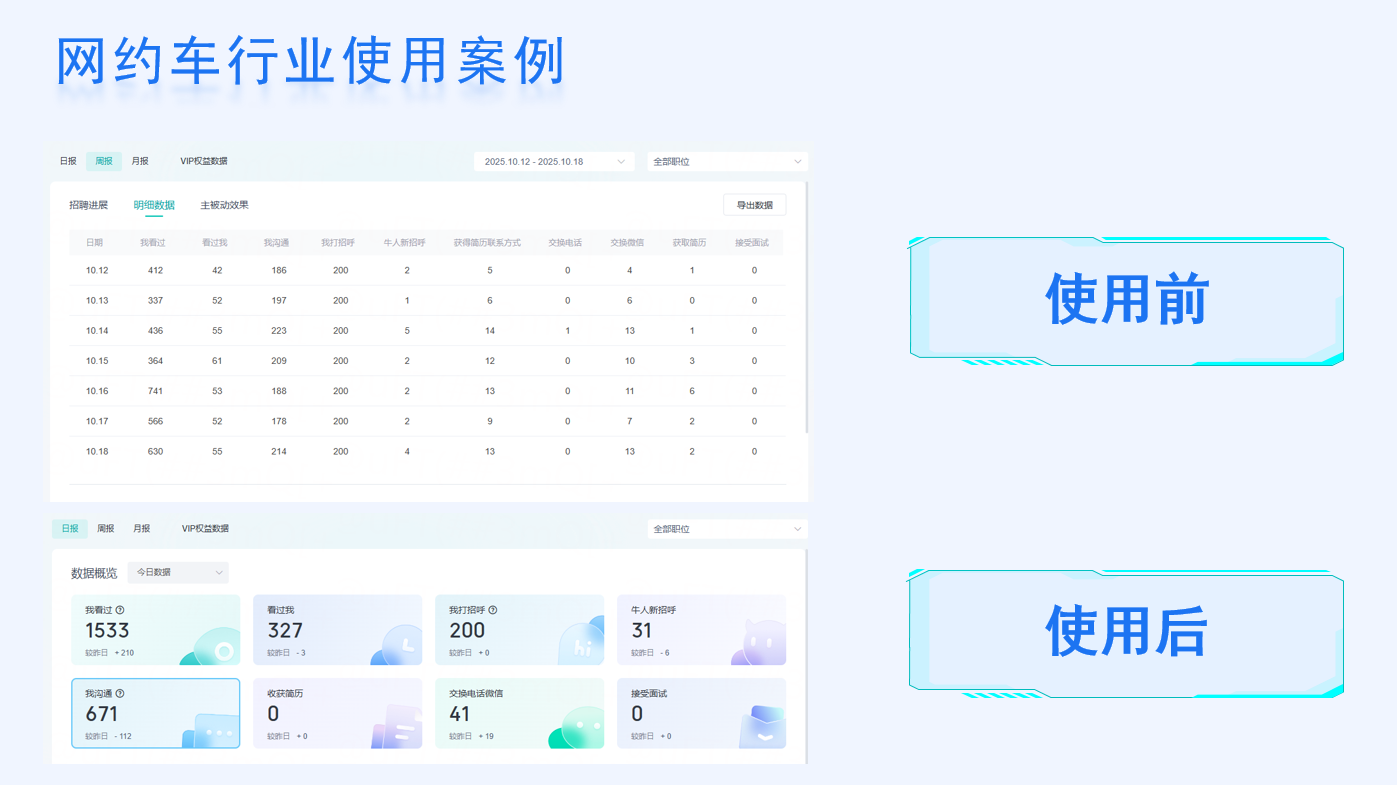The image size is (1397, 785).
Task: Click the 导出数据 button
Action: point(755,205)
